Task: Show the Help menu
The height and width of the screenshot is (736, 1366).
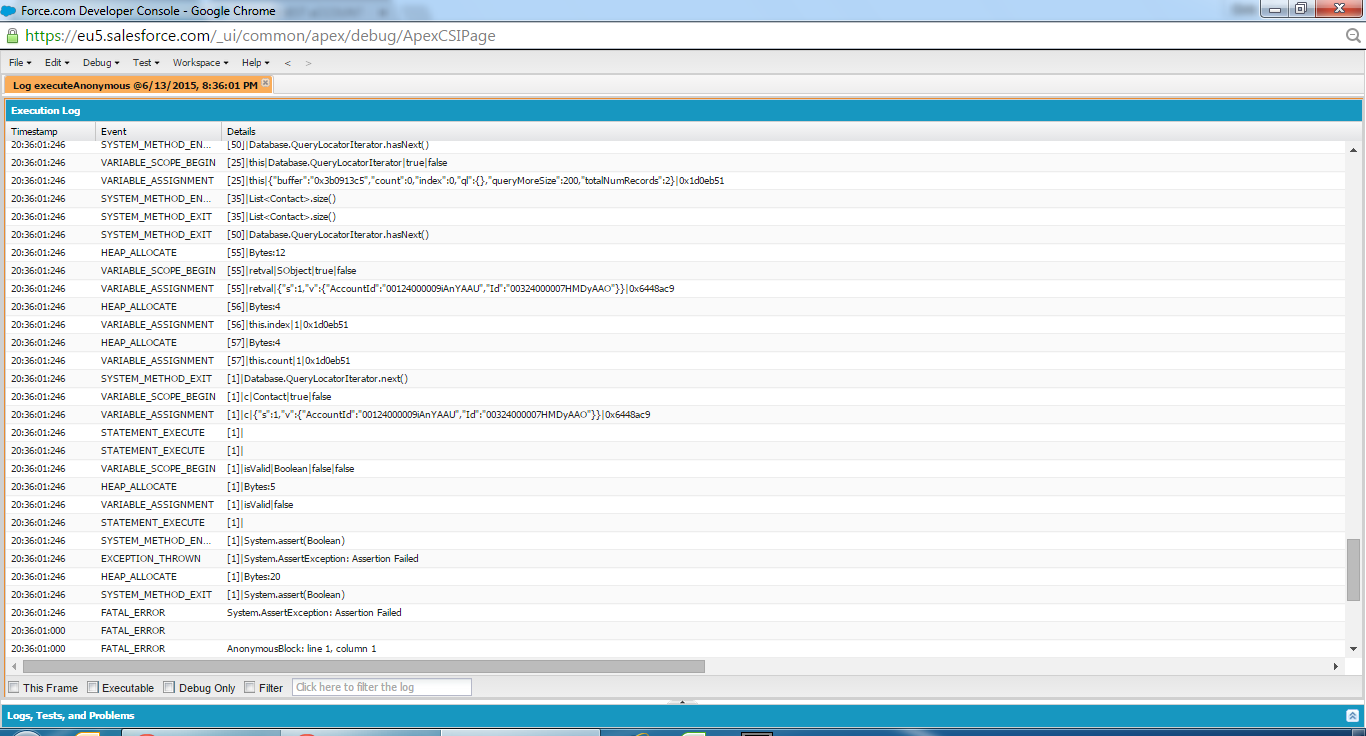Action: tap(256, 63)
